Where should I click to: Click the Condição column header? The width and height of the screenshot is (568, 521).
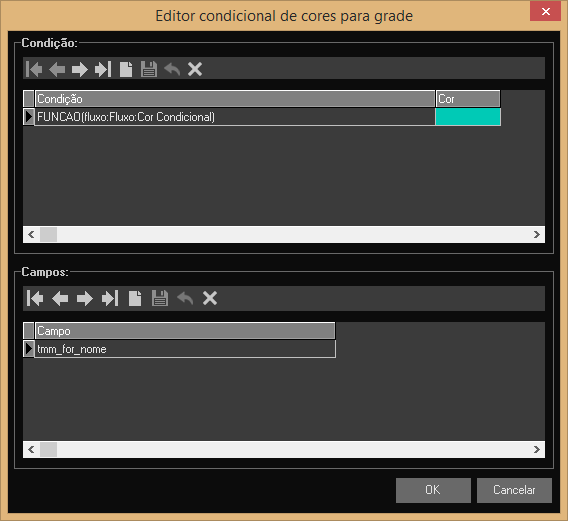235,99
